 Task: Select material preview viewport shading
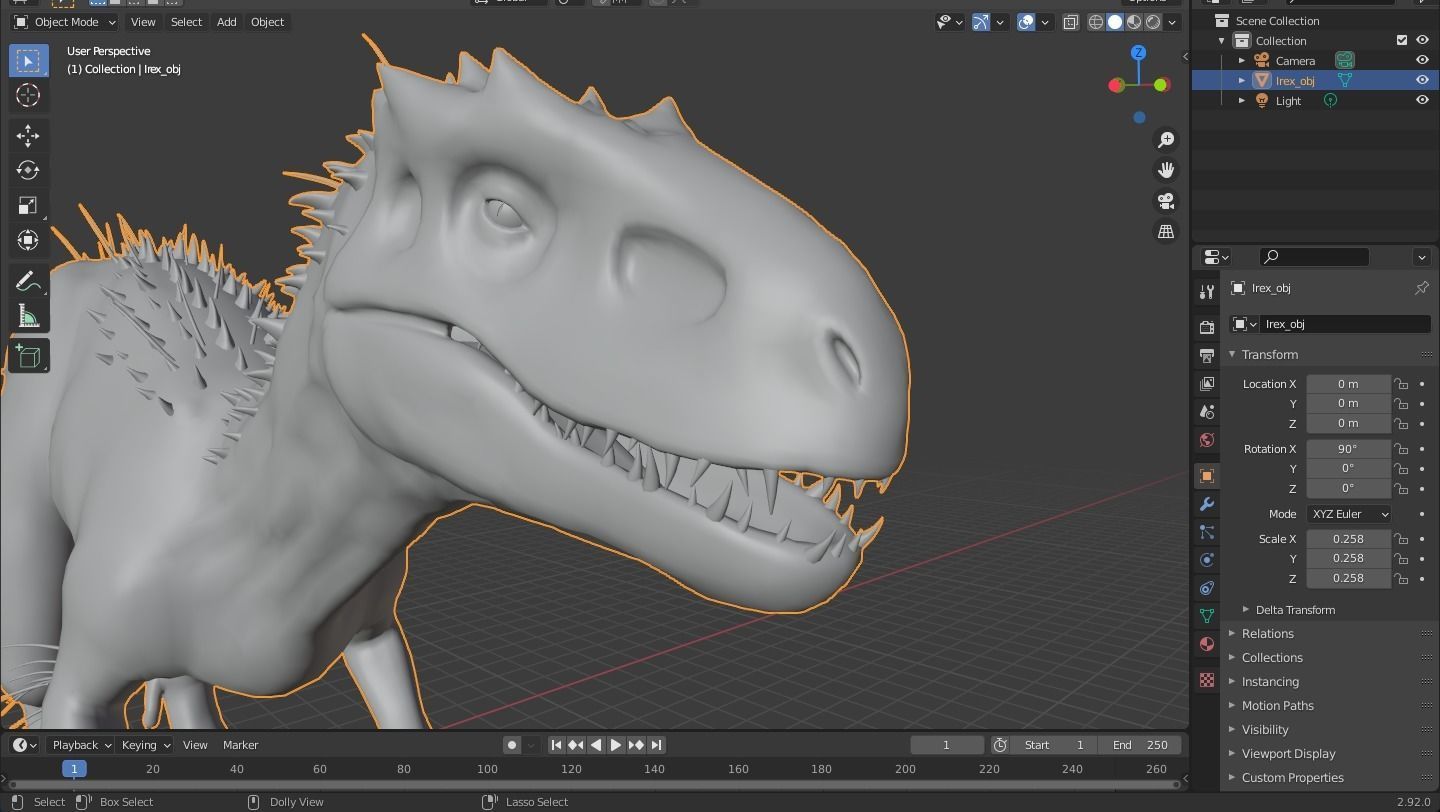1134,22
